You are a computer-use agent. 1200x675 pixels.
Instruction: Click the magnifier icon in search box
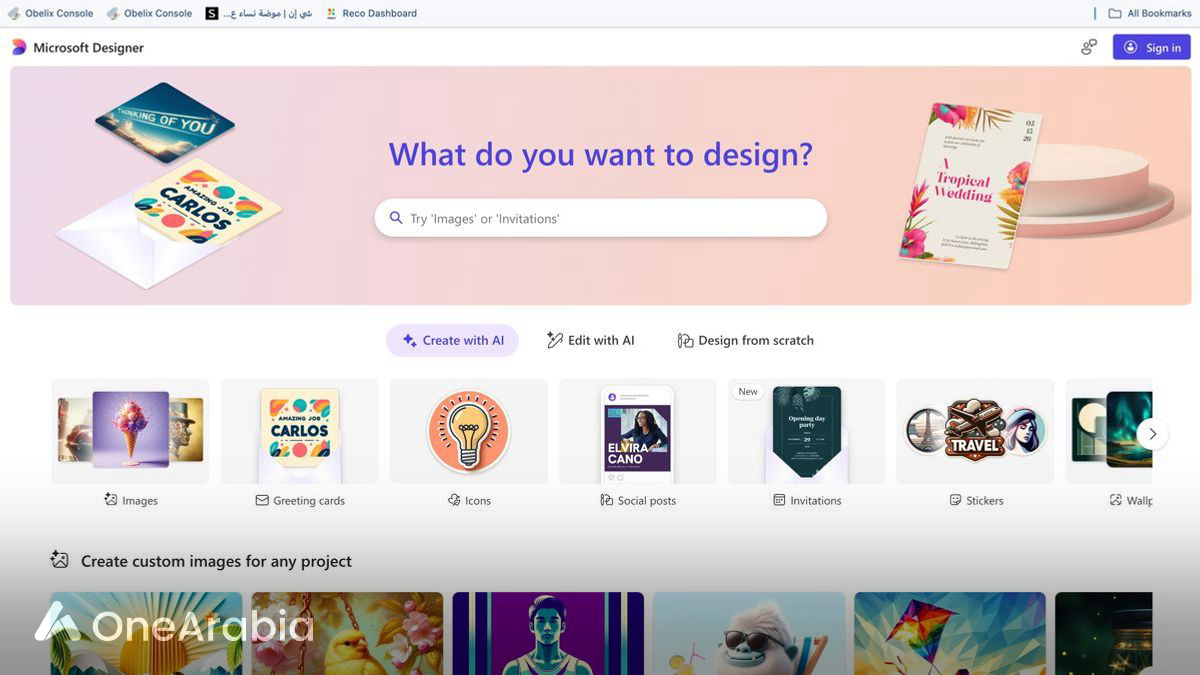click(x=396, y=218)
